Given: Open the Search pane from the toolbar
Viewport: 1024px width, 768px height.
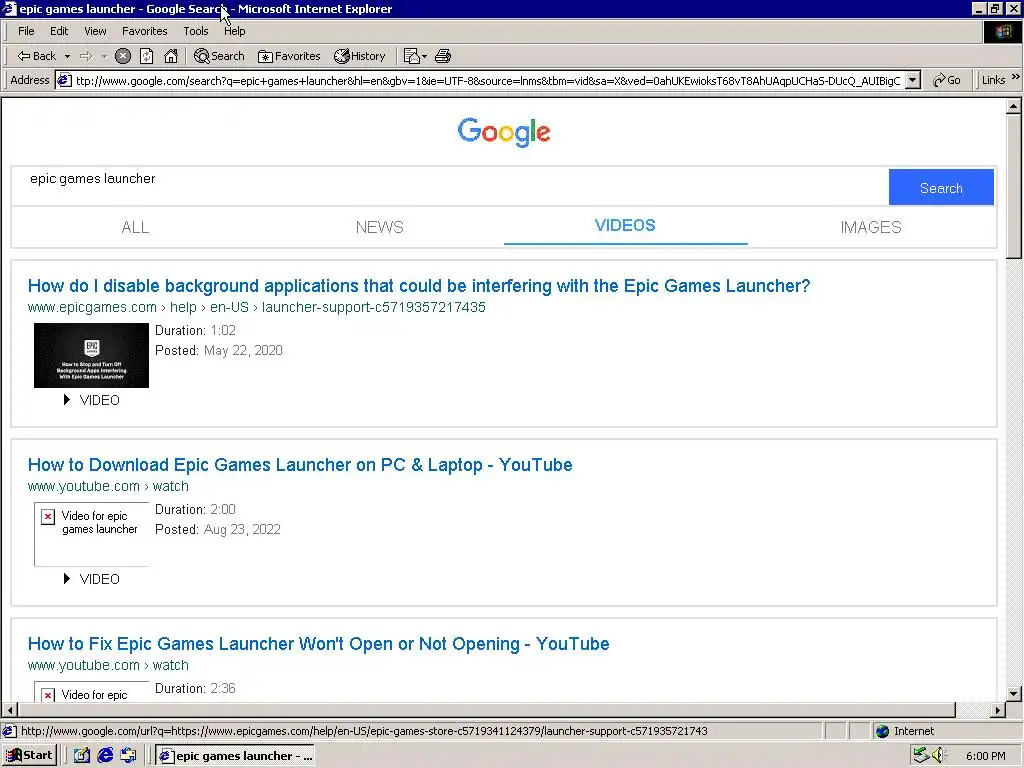Looking at the screenshot, I should pos(219,56).
